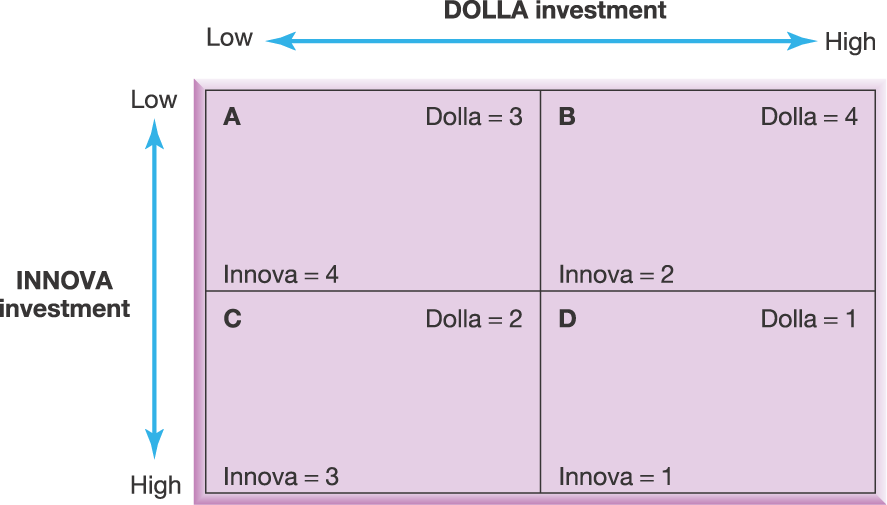
Task: Click the "Low" label on the INNOVA axis
Action: [x=154, y=100]
